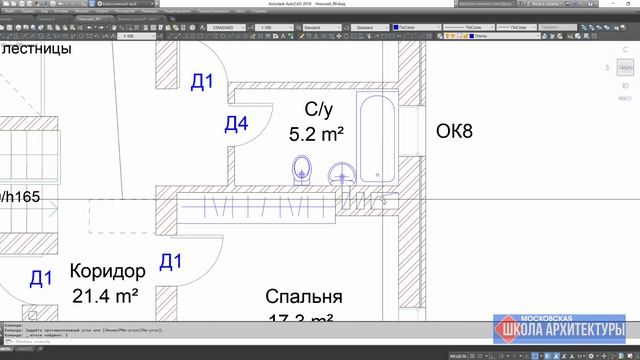The width and height of the screenshot is (640, 360).
Task: Click Make Object's Layer Current icon
Action: [x=544, y=36]
